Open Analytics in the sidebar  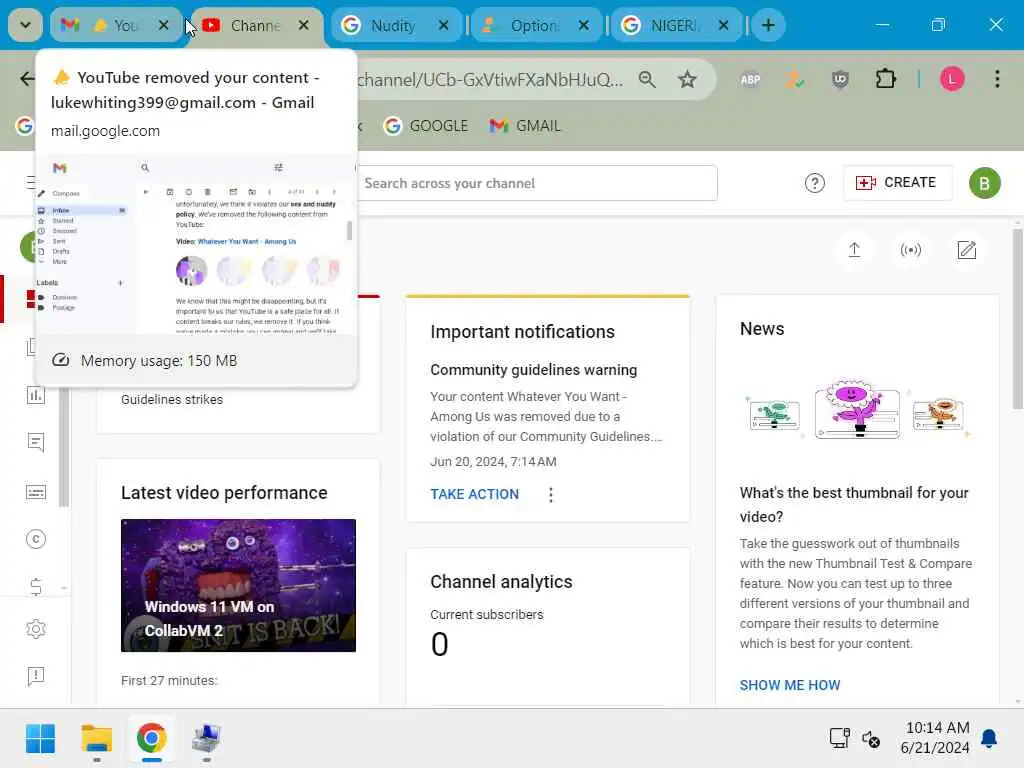[x=35, y=394]
